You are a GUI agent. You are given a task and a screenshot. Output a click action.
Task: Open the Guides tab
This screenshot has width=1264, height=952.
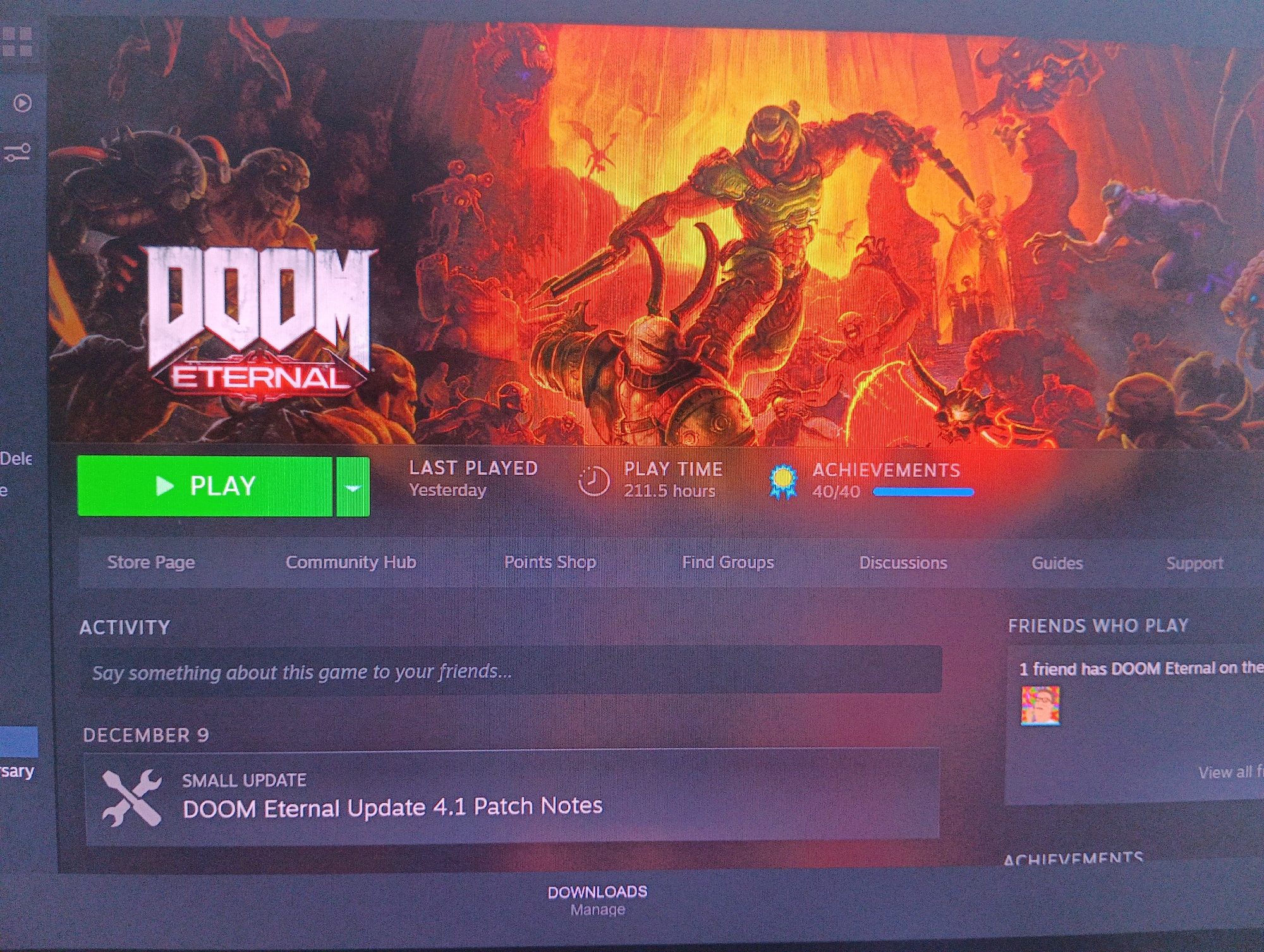(x=1057, y=563)
